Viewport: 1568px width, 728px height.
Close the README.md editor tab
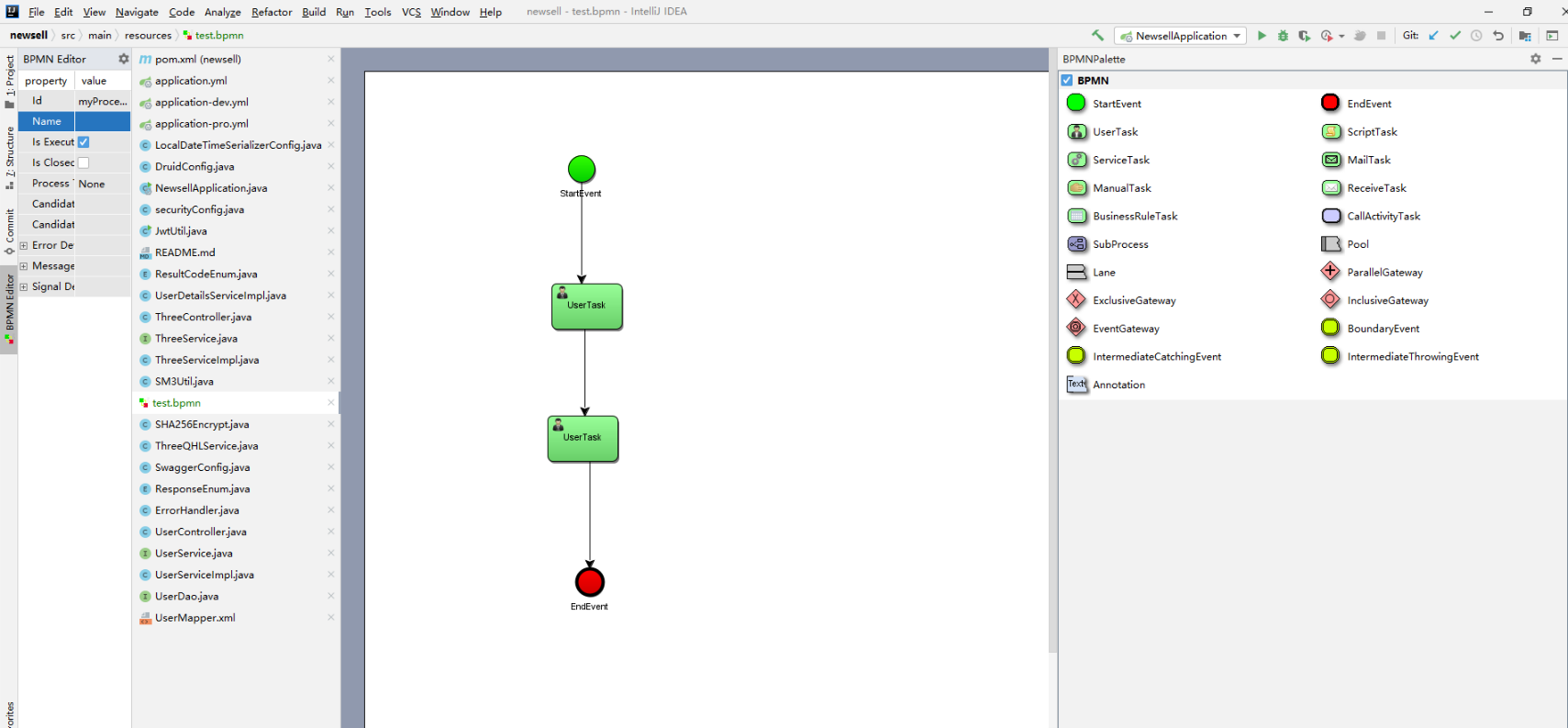point(331,252)
